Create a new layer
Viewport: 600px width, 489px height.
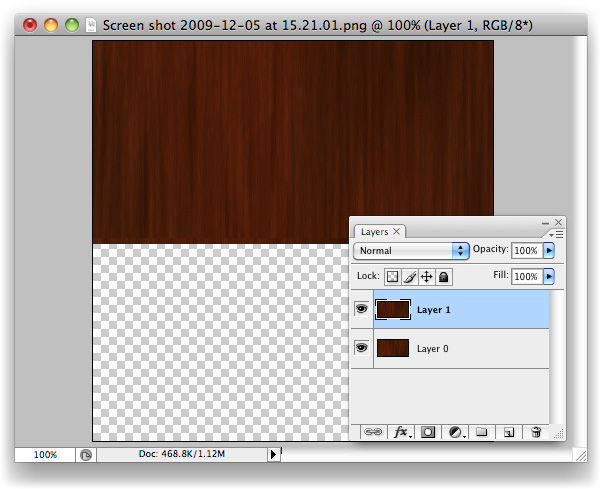508,432
